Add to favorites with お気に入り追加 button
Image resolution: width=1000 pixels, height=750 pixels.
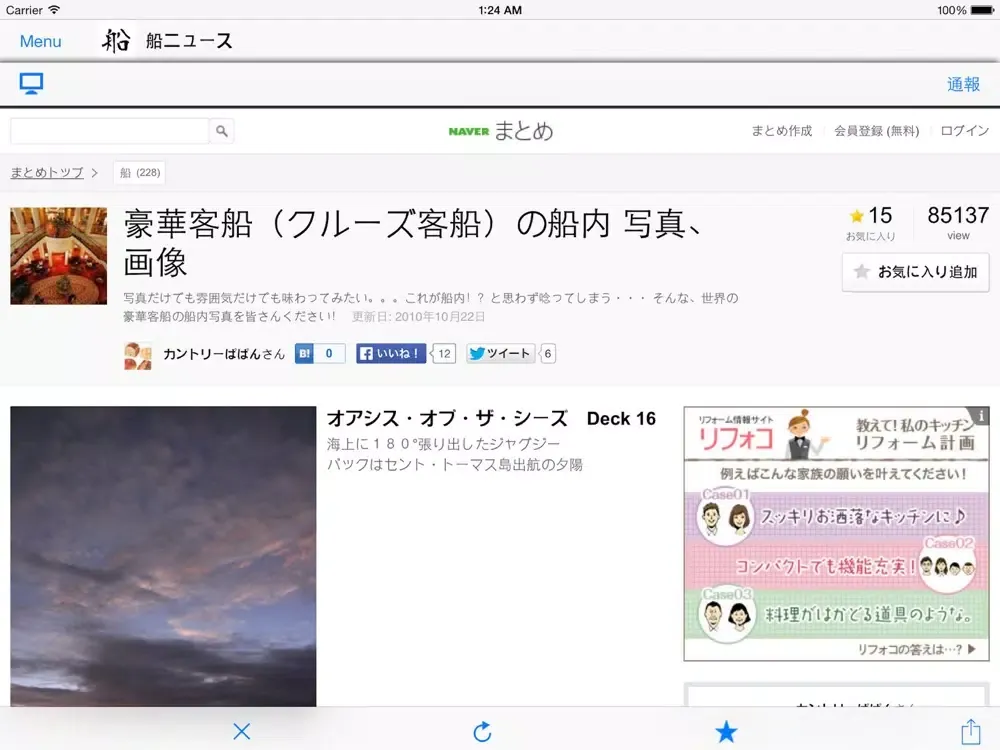click(x=915, y=272)
